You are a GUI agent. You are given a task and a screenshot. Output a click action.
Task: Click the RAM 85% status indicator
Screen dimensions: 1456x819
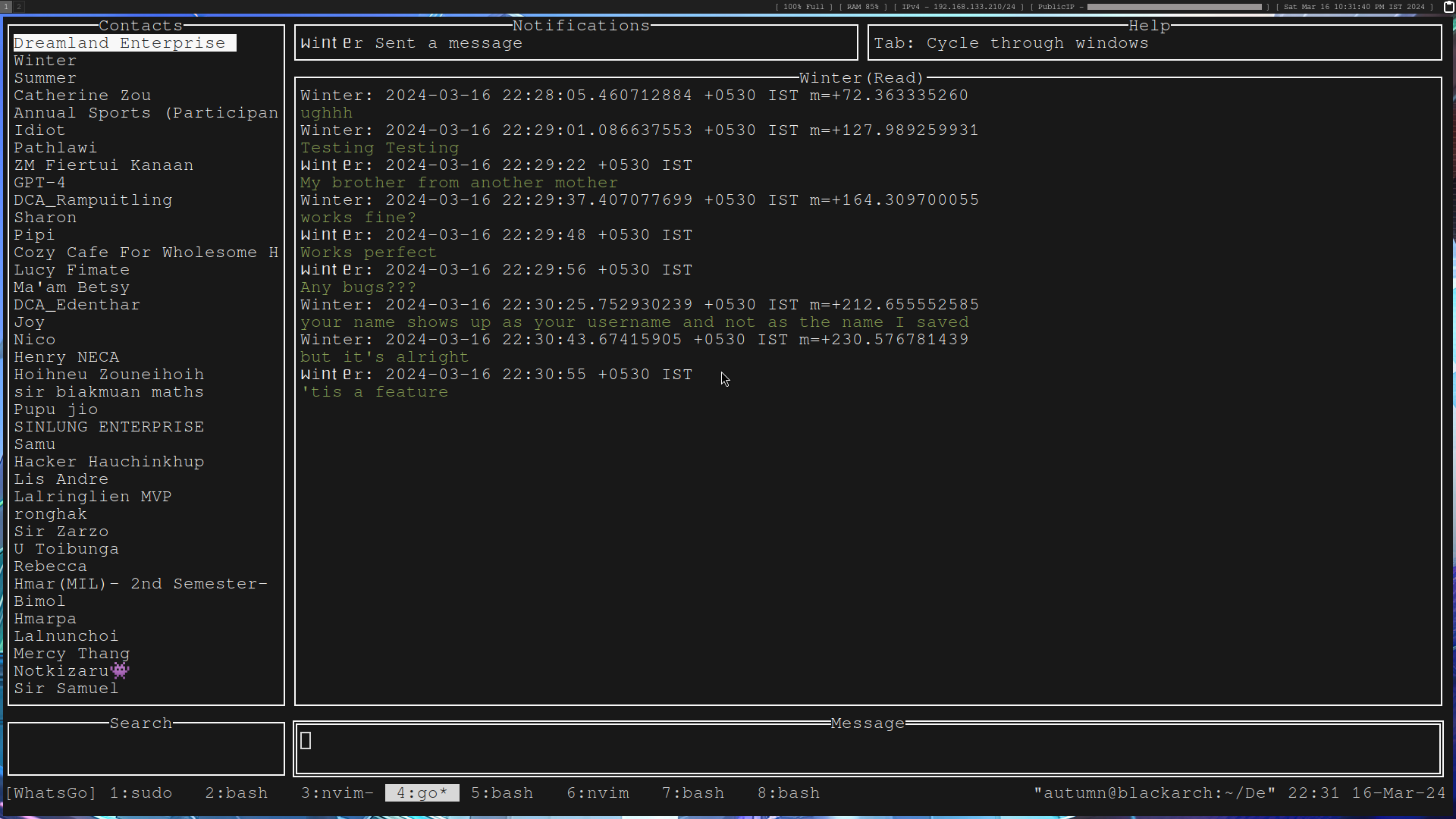point(862,7)
